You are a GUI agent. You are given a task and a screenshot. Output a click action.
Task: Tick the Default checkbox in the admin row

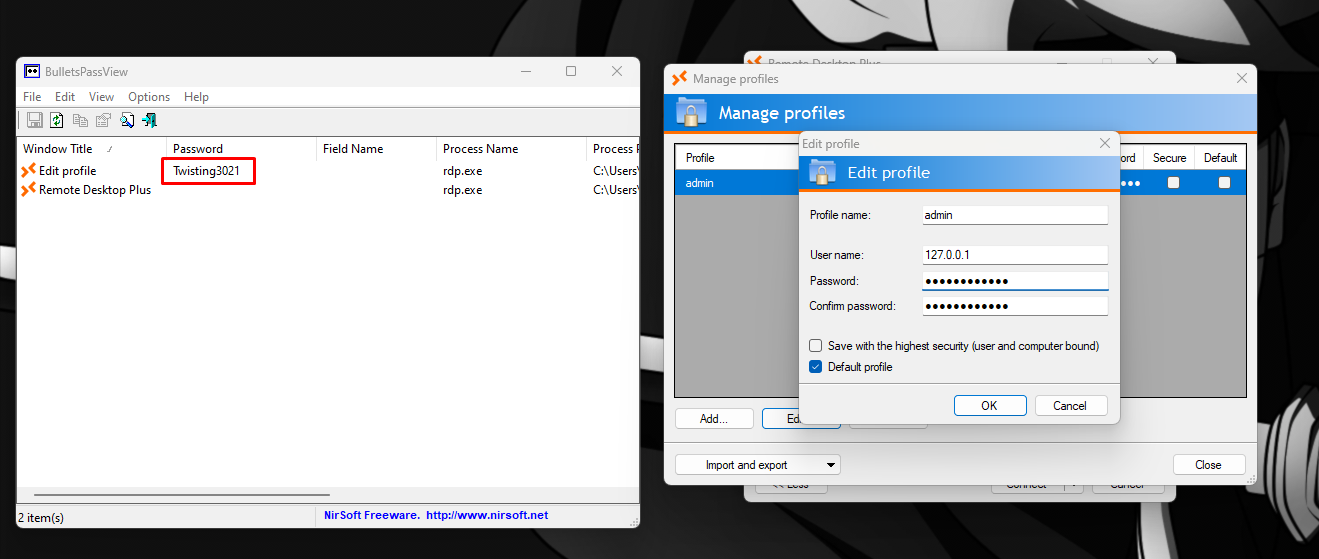pos(1224,183)
